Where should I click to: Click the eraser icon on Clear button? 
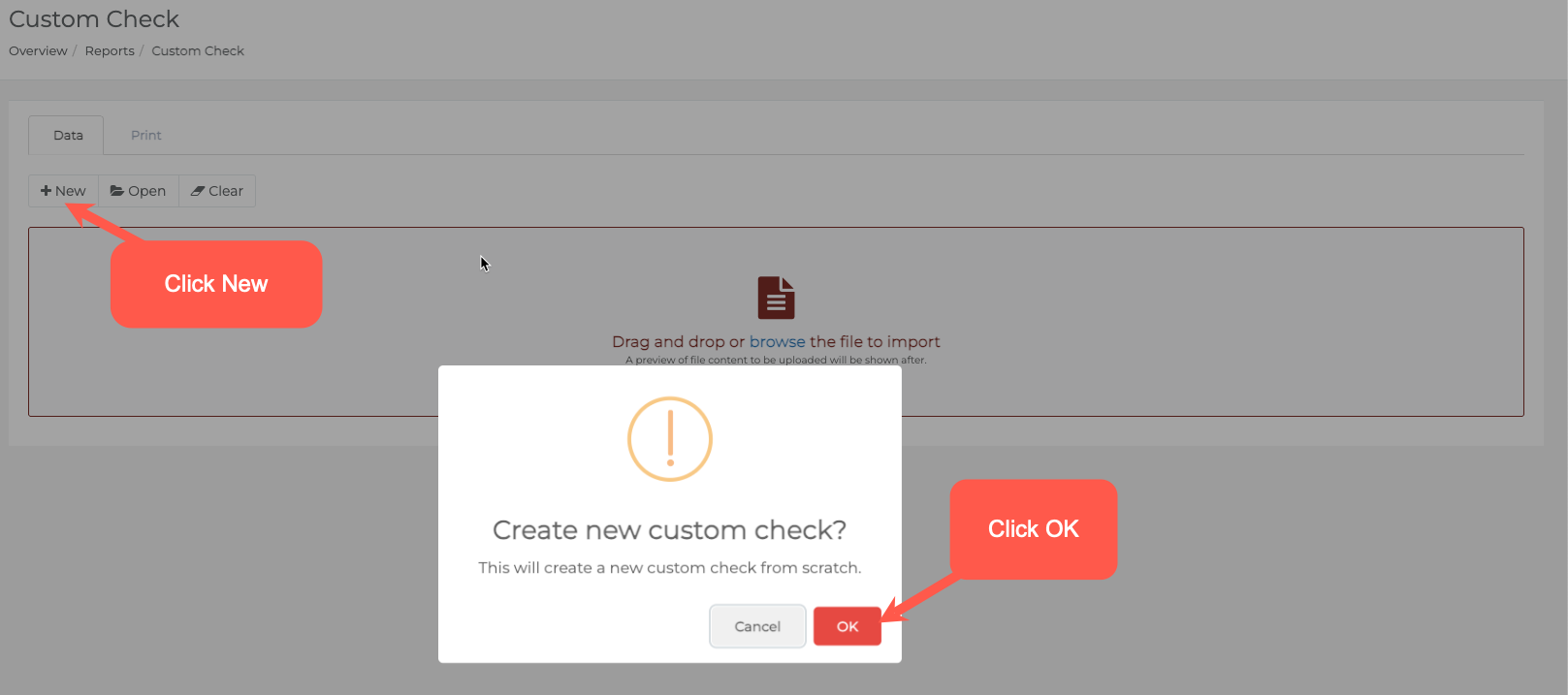click(198, 191)
